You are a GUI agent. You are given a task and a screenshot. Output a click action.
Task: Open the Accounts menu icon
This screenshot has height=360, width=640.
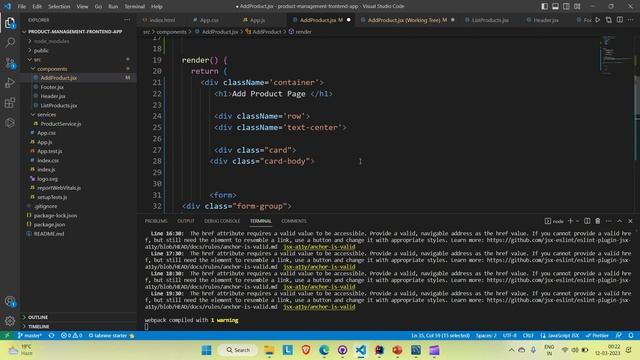point(10,302)
